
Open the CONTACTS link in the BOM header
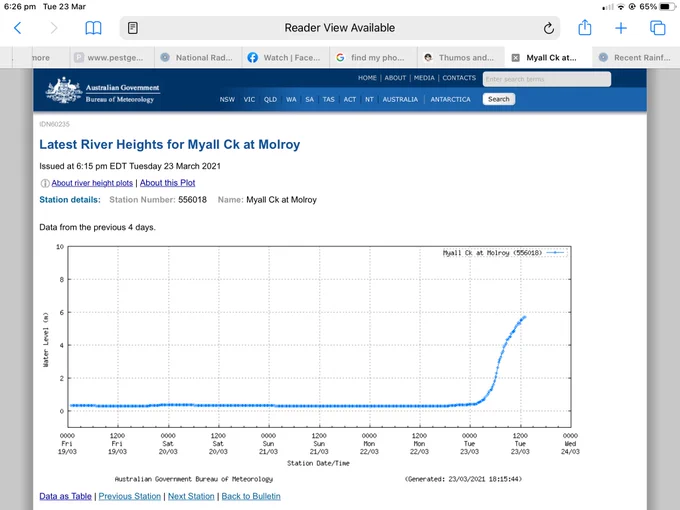[459, 78]
